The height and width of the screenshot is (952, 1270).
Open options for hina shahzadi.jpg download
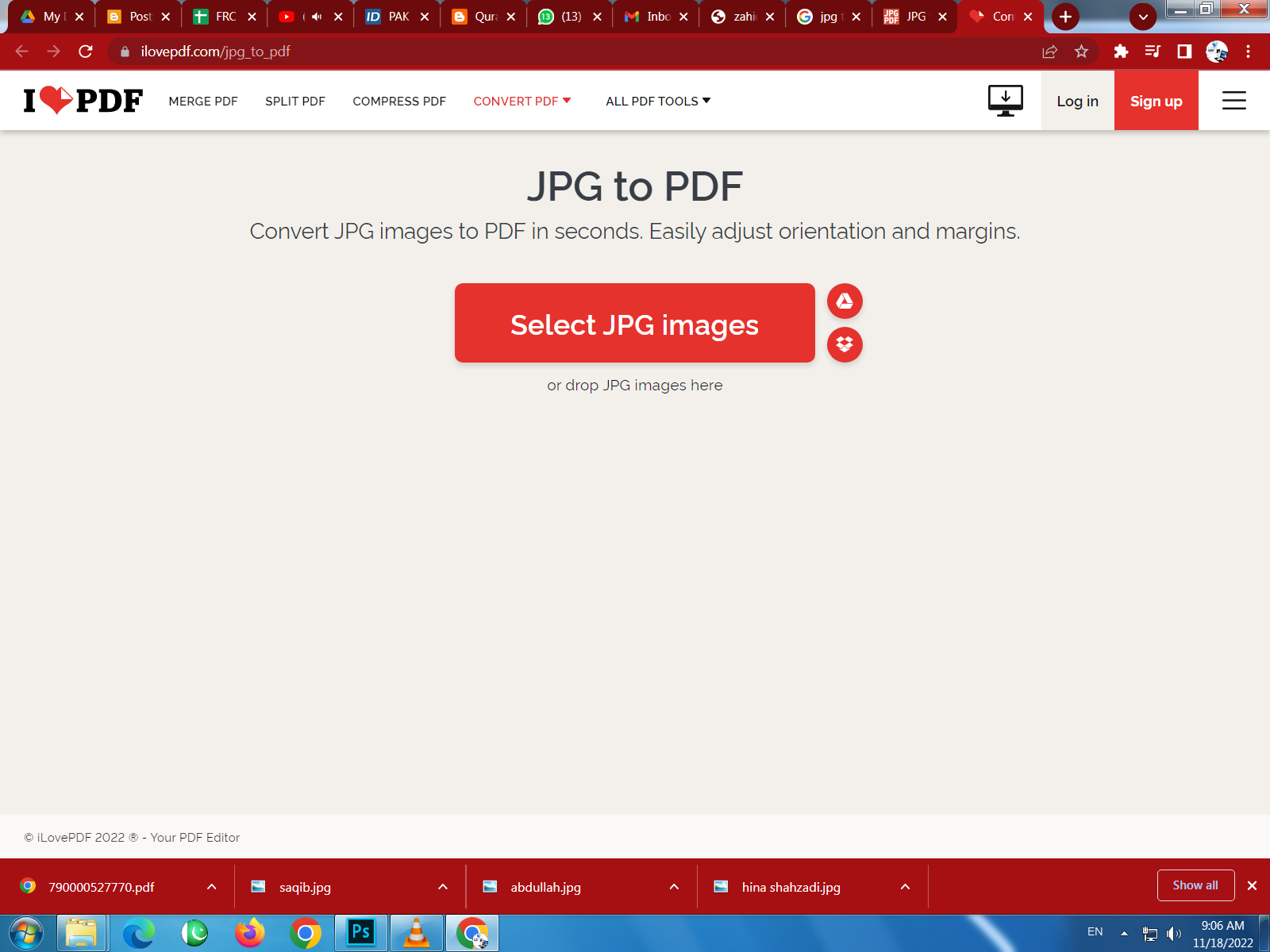coord(905,887)
